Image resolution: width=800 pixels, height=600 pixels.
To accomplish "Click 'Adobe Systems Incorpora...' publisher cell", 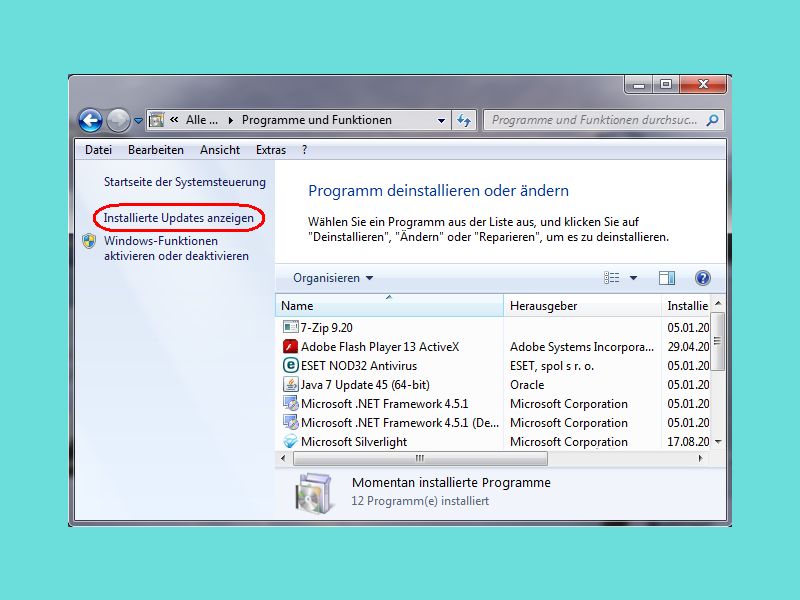I will (x=582, y=347).
